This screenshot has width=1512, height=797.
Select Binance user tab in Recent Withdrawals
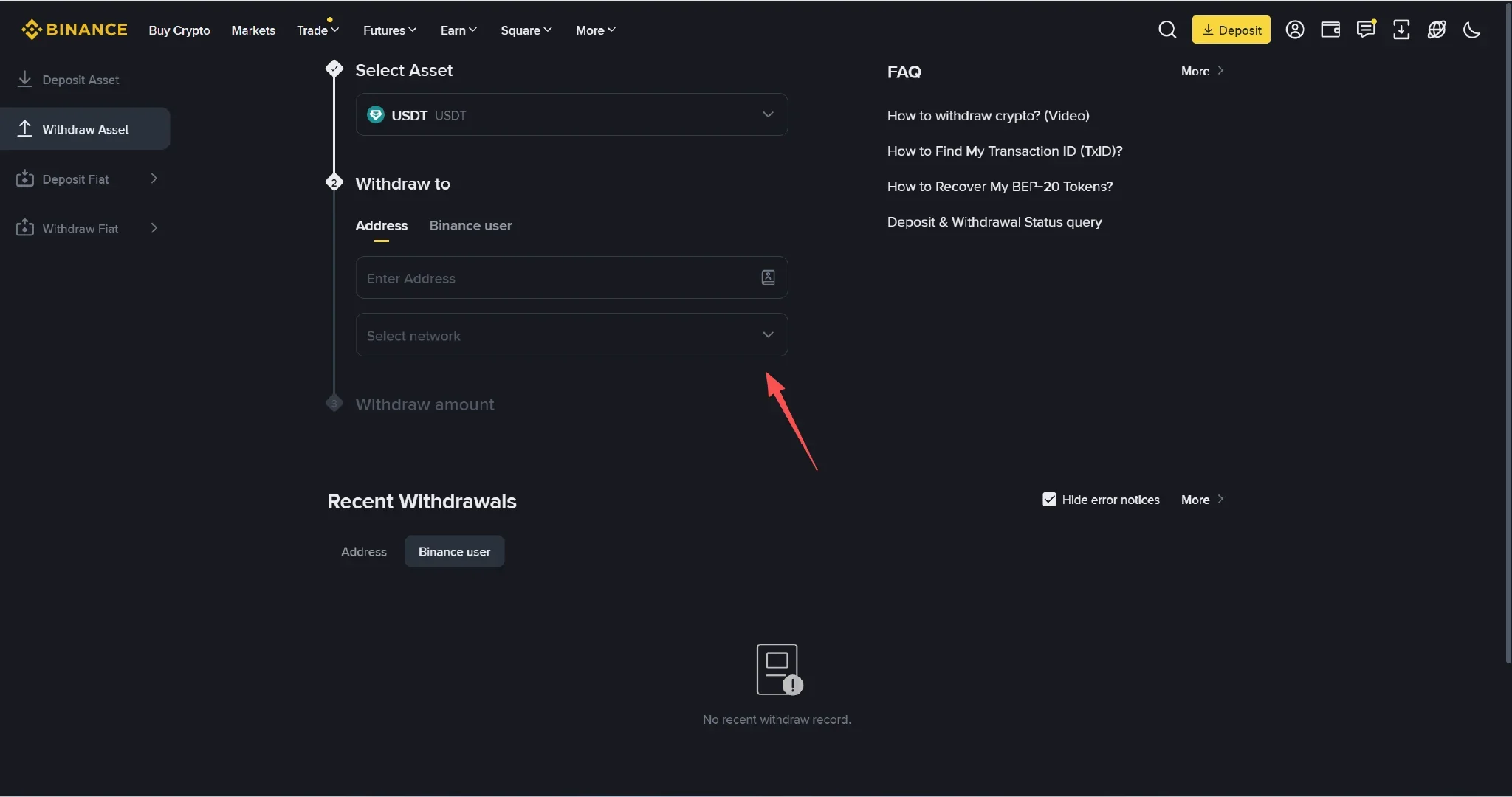click(454, 551)
